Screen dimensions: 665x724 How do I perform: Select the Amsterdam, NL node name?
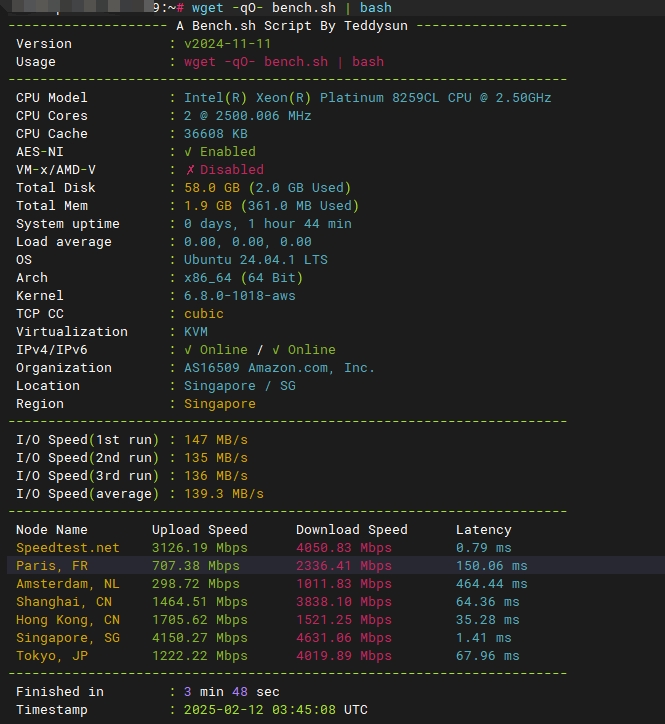coord(67,584)
